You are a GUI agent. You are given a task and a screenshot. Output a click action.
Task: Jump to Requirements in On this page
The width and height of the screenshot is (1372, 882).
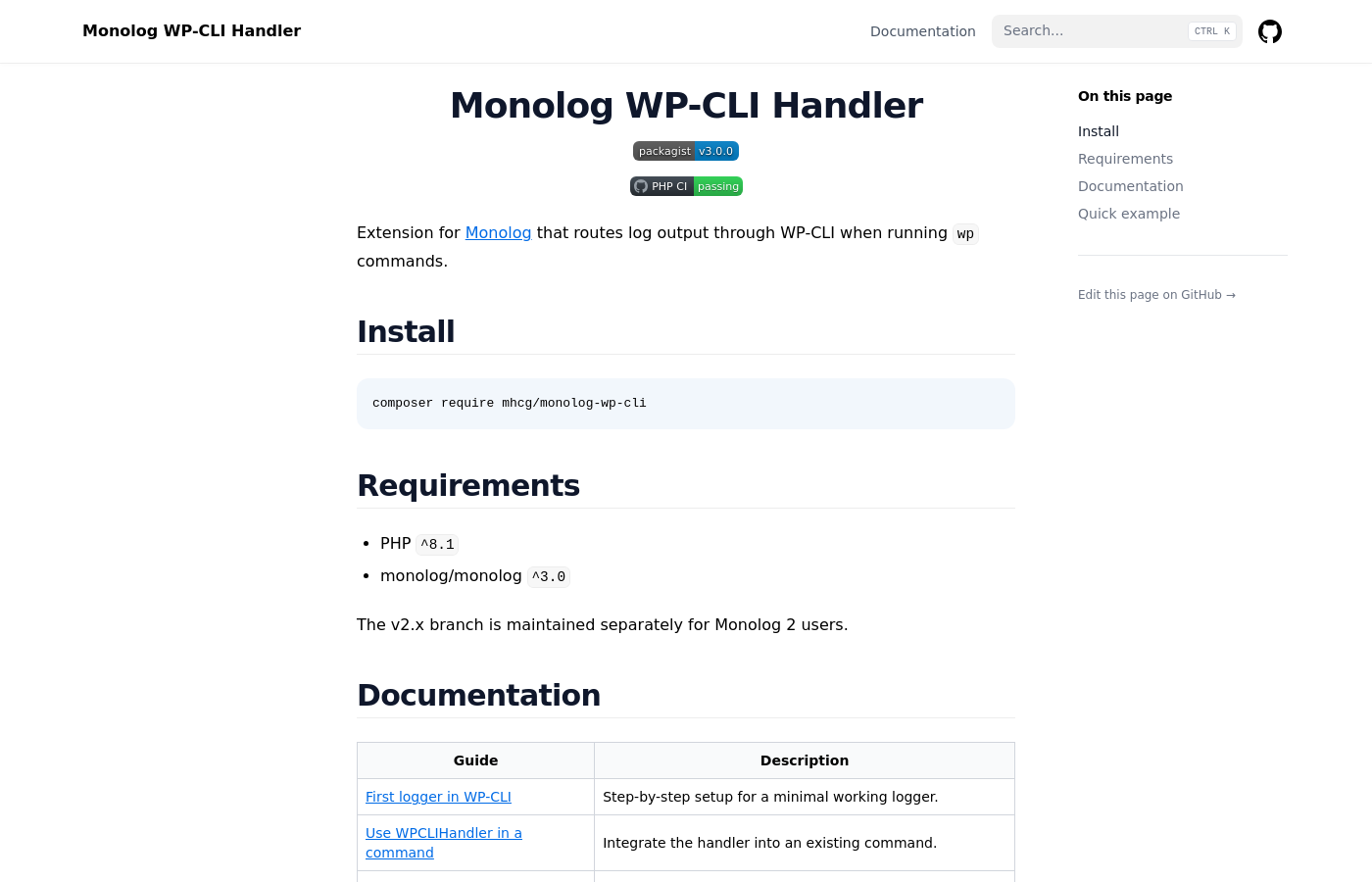click(x=1125, y=159)
